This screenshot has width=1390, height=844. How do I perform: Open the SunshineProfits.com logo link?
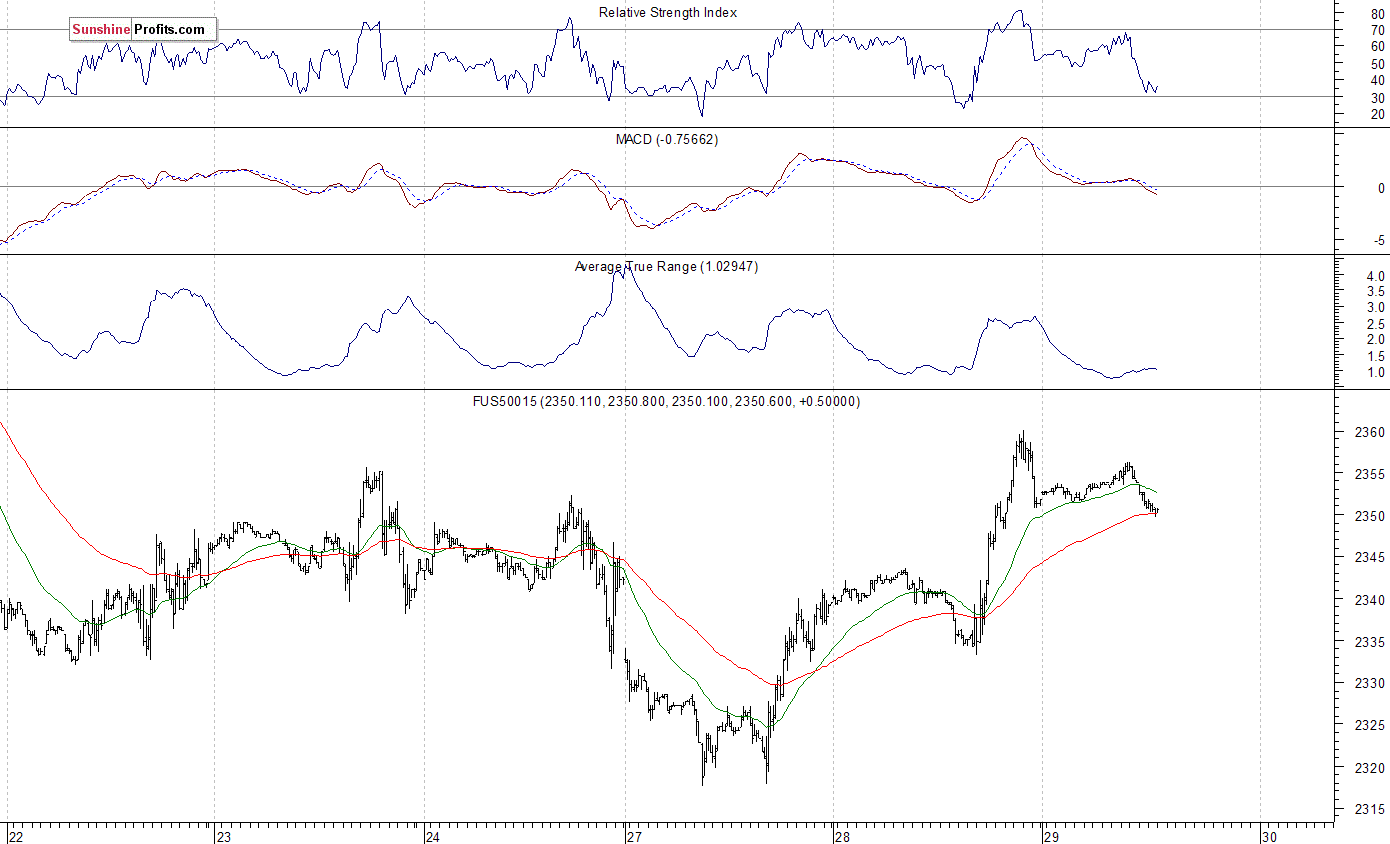point(142,29)
